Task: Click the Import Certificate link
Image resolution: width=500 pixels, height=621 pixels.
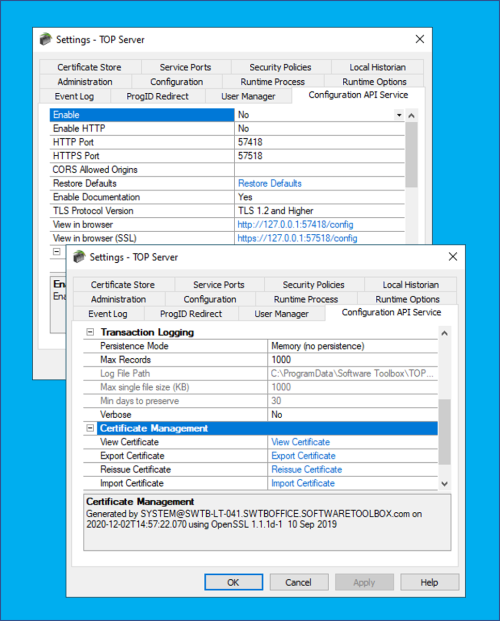Action: 303,483
